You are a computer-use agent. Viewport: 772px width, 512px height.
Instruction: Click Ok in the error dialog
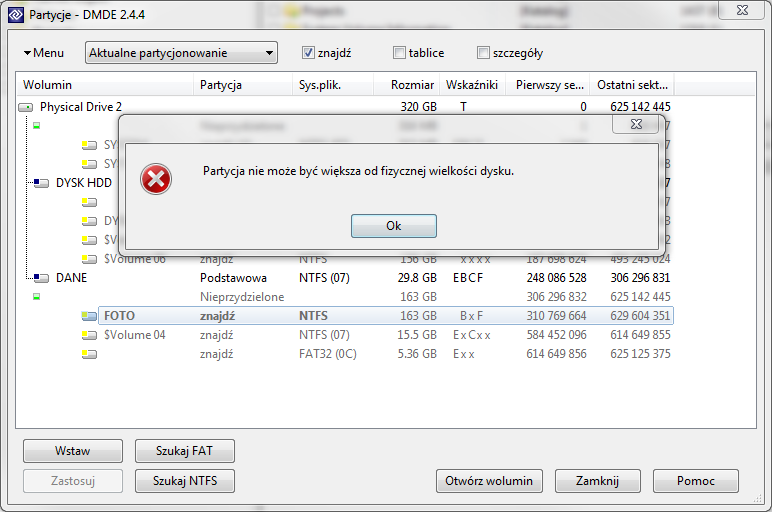(393, 226)
